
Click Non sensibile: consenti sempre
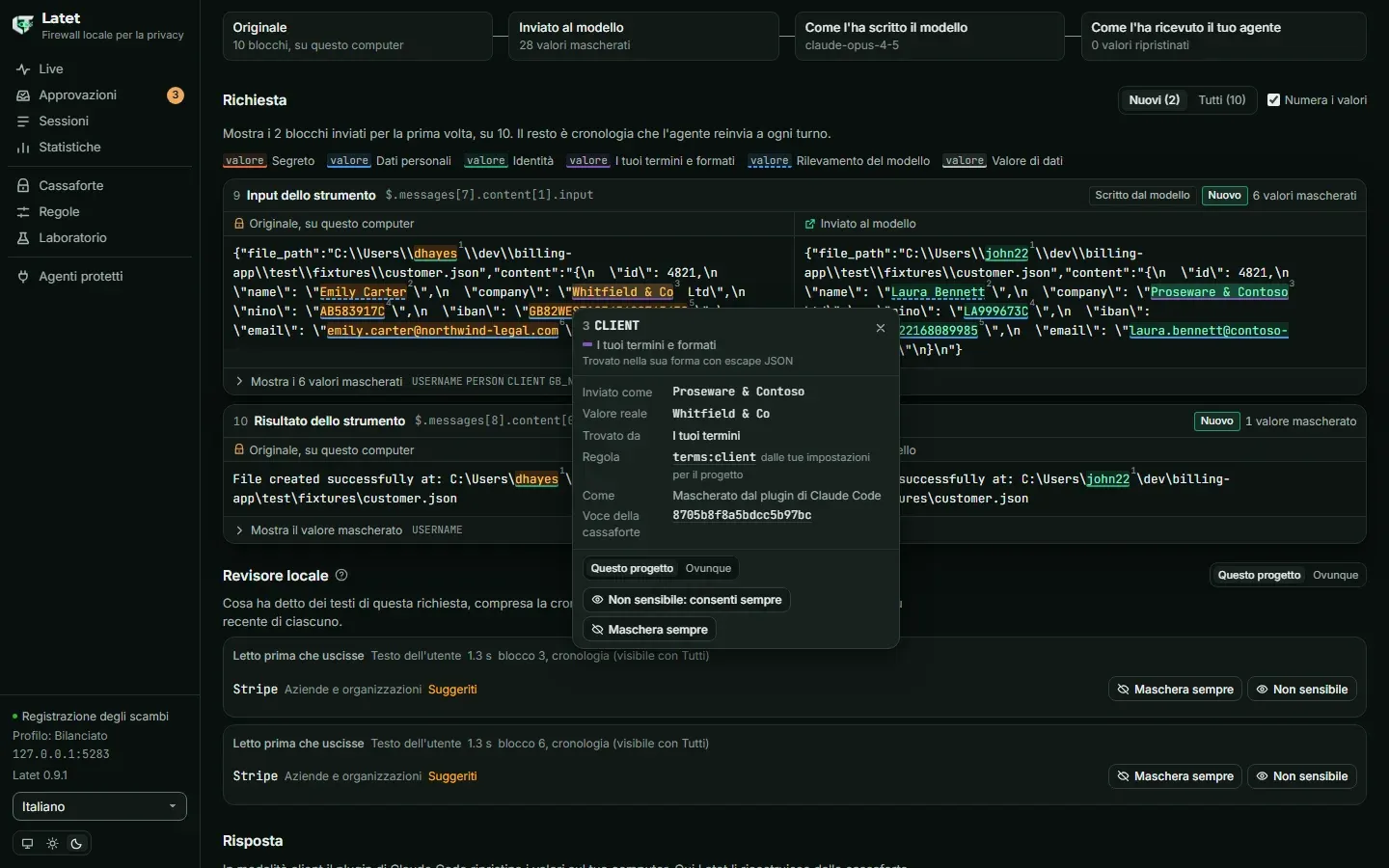pos(686,600)
